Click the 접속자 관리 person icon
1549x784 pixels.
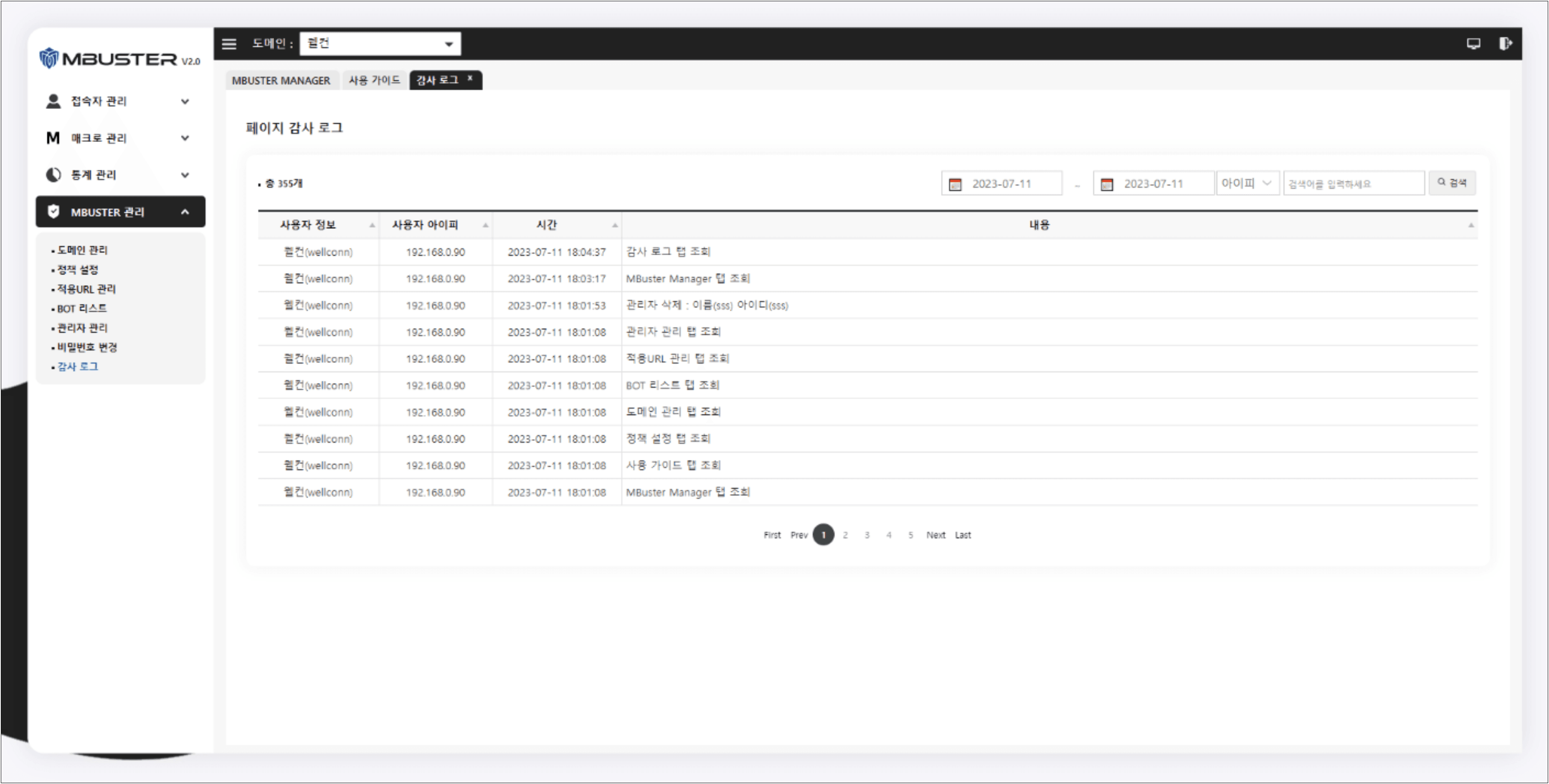(50, 100)
